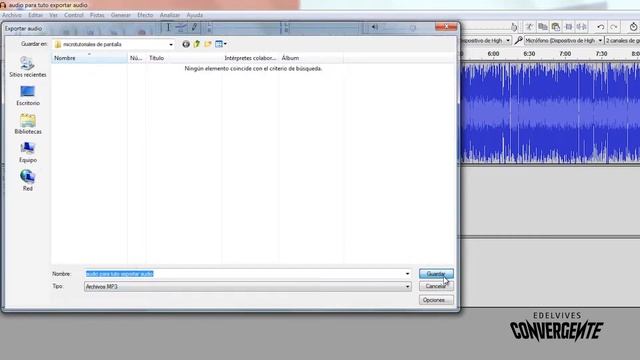
Task: Sort files by Nú... column header
Action: pyautogui.click(x=137, y=58)
